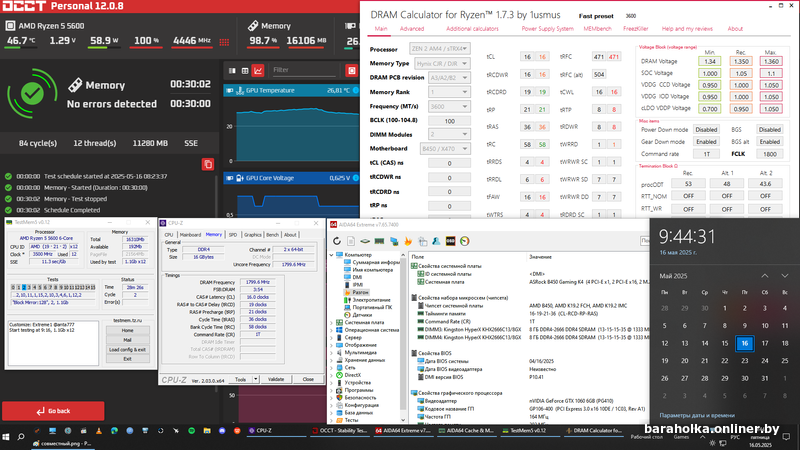Go to next month in the calendar
The image size is (800, 450).
[785, 276]
